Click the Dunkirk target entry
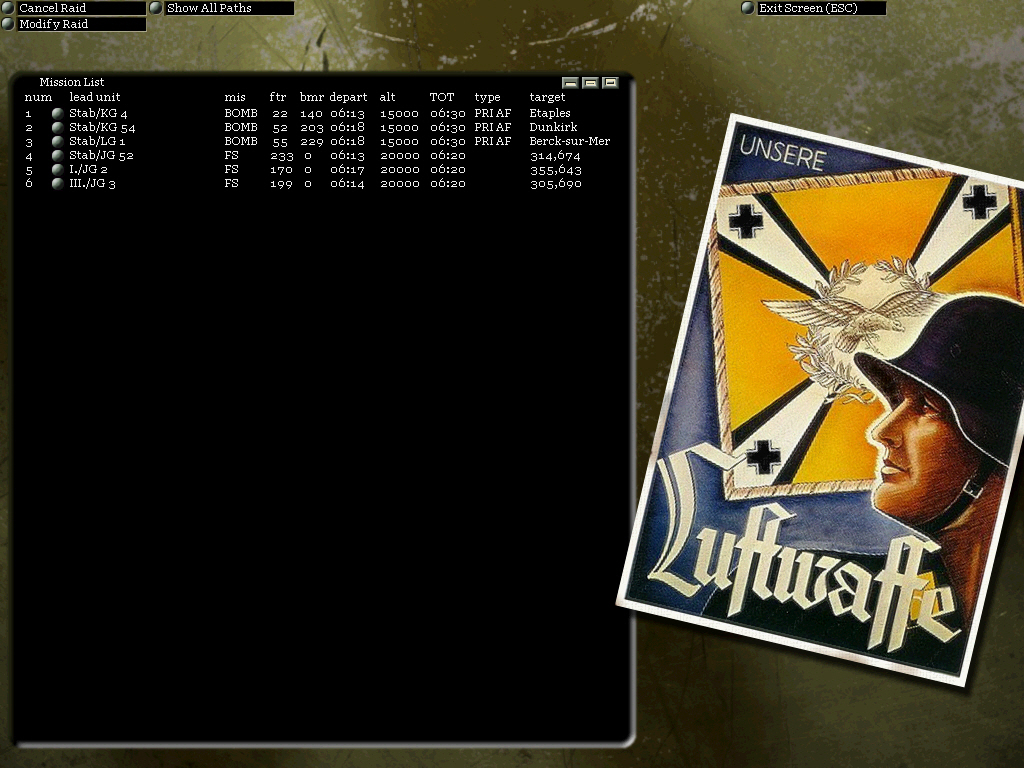Image resolution: width=1024 pixels, height=768 pixels. (553, 127)
